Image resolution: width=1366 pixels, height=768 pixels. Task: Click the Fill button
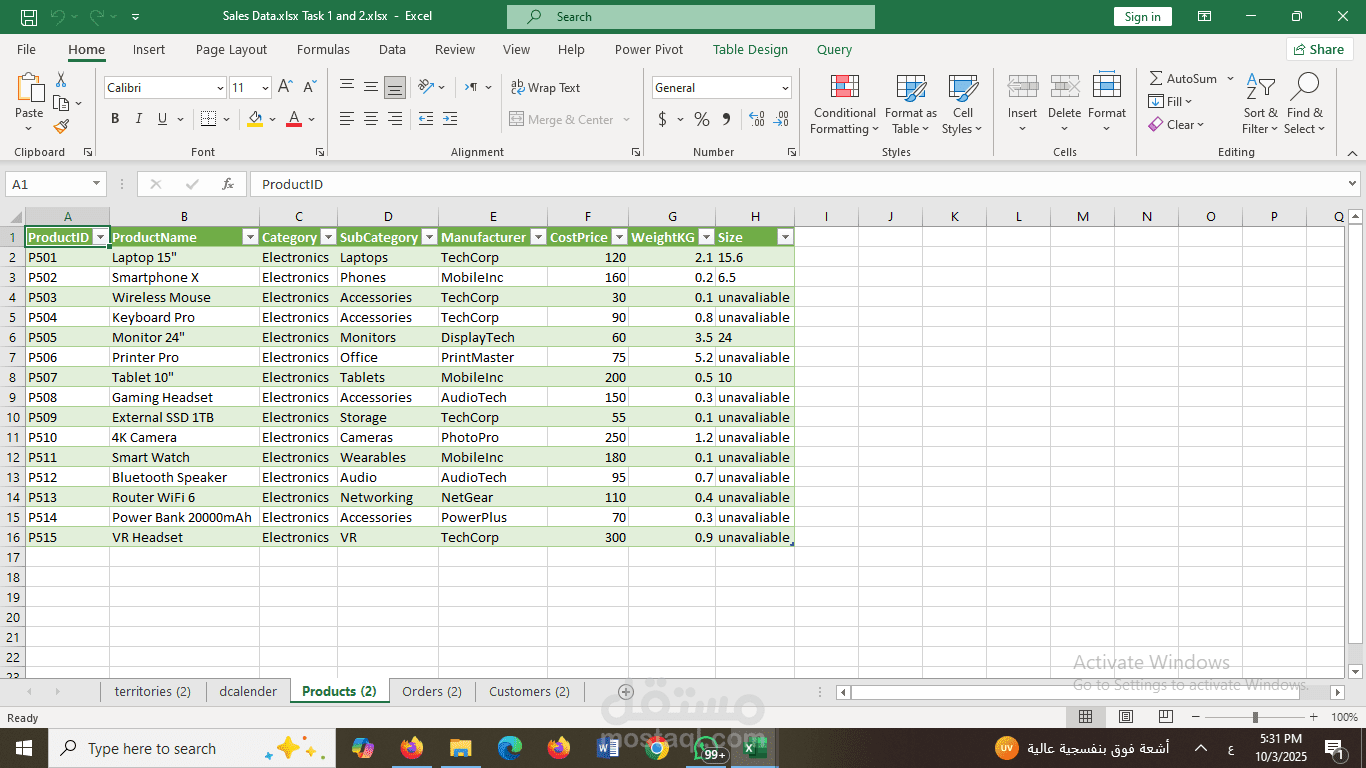pyautogui.click(x=1170, y=101)
